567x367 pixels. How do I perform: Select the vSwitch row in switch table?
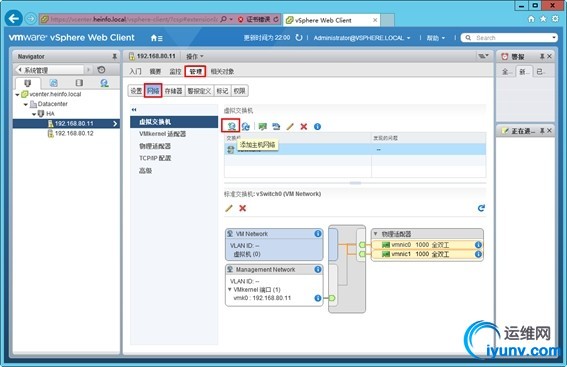[x=355, y=149]
